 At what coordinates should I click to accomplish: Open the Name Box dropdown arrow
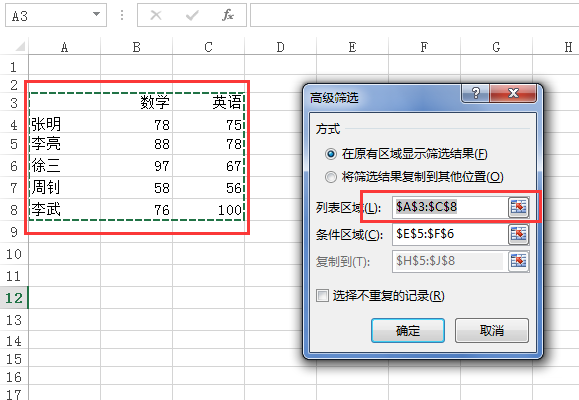point(96,14)
